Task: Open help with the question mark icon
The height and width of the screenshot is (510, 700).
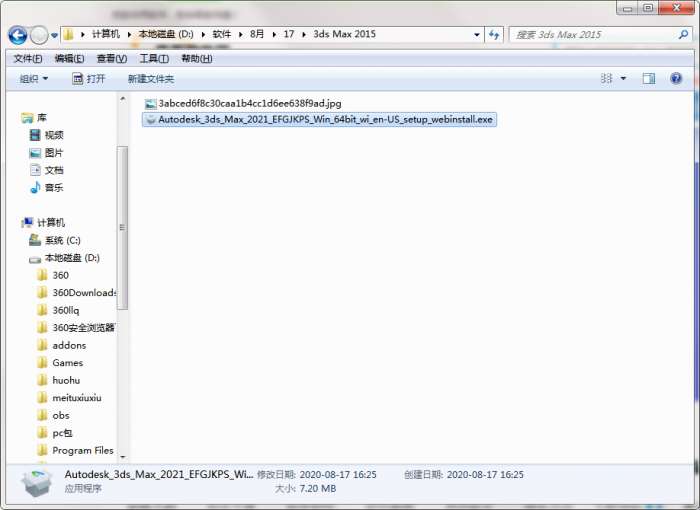Action: pos(676,79)
